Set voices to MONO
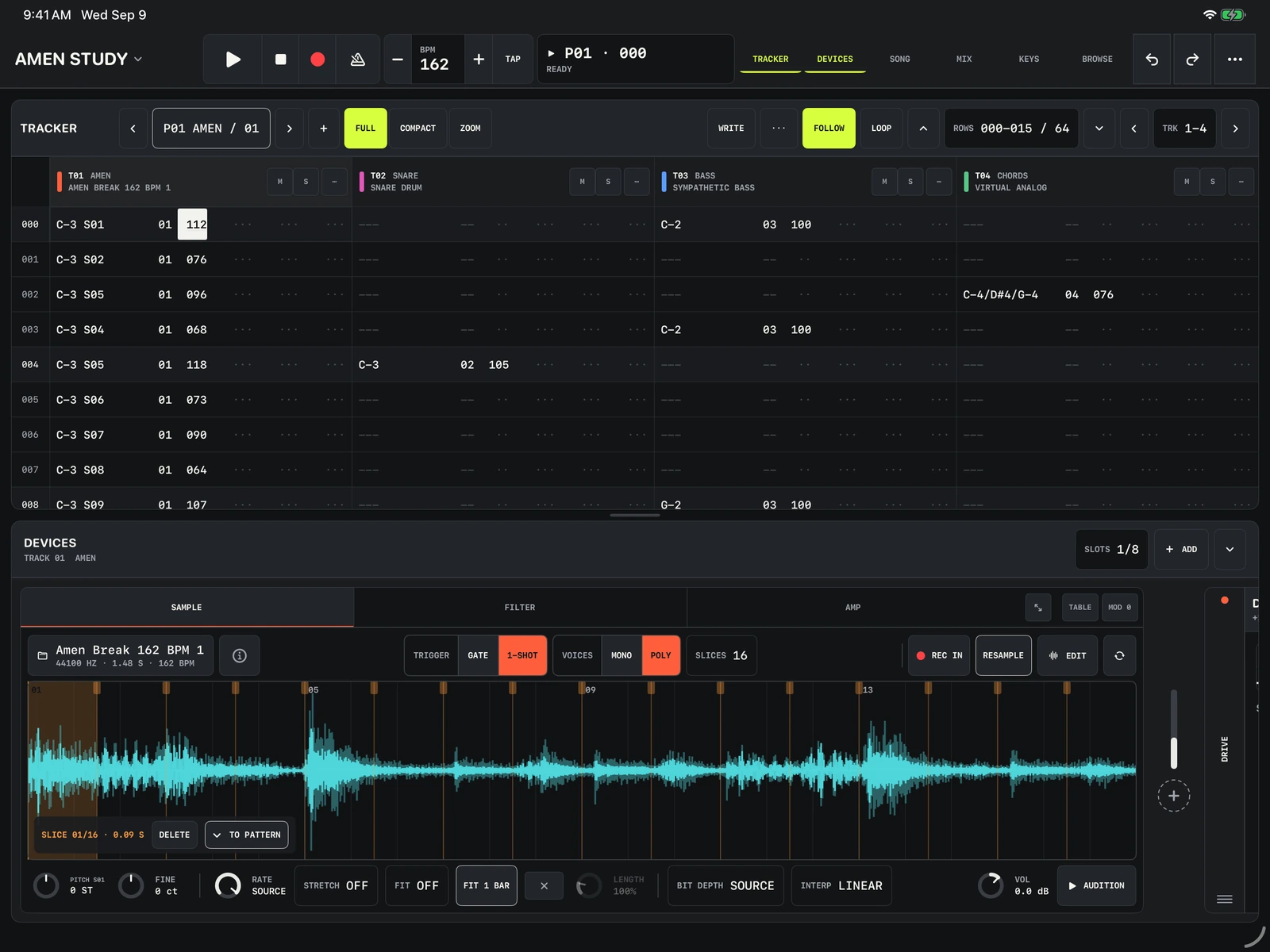This screenshot has height=952, width=1270. pos(622,655)
